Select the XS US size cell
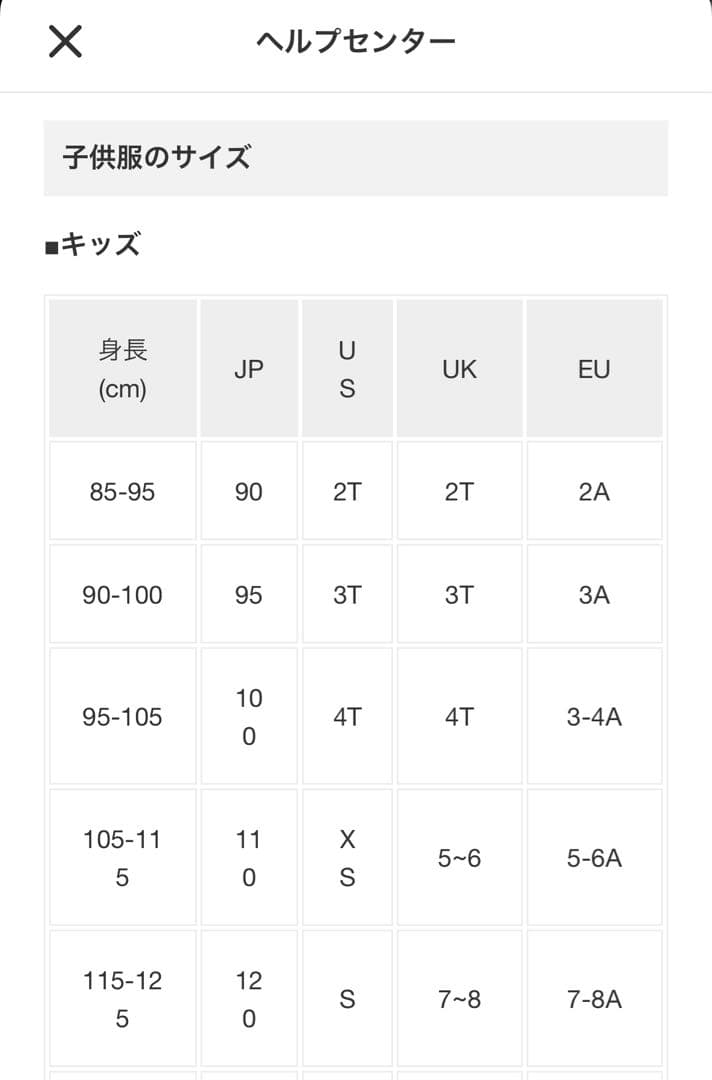 (x=347, y=858)
